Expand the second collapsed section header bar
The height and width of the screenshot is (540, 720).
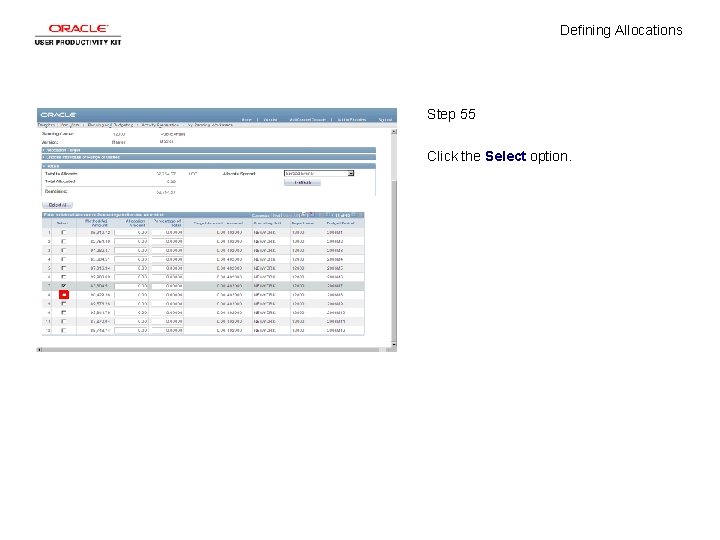209,157
